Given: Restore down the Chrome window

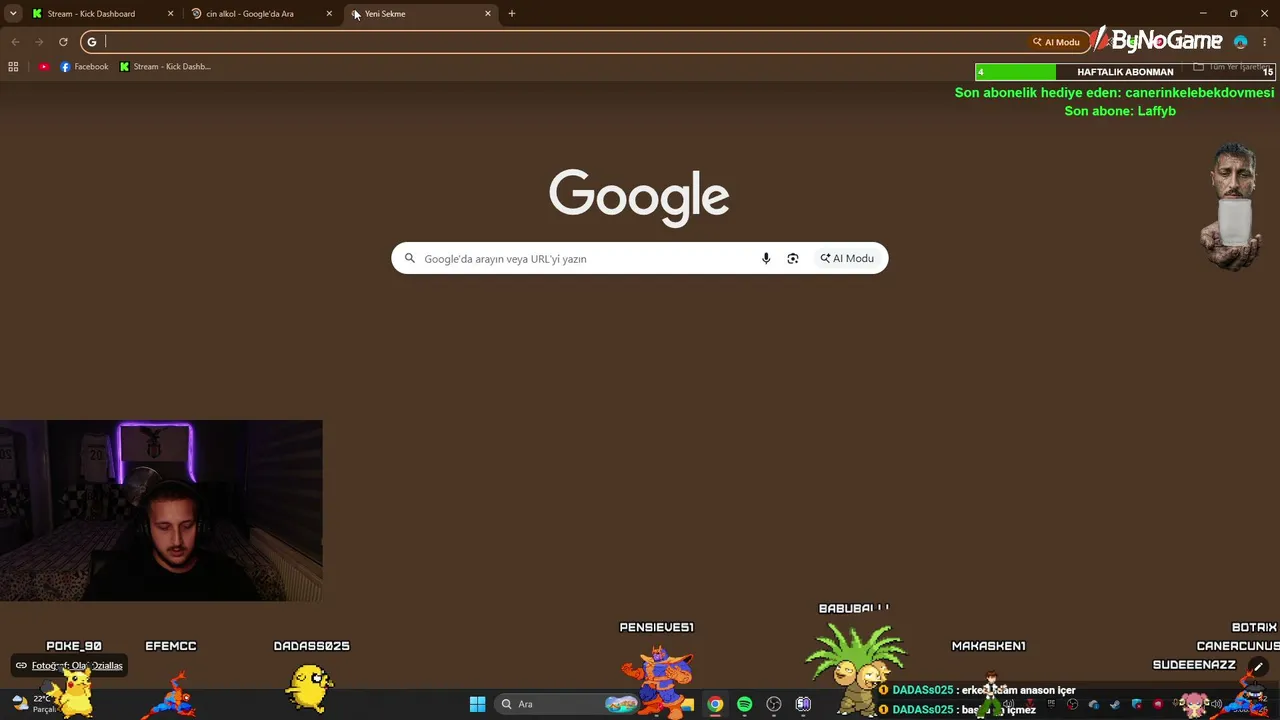Looking at the screenshot, I should [1233, 13].
